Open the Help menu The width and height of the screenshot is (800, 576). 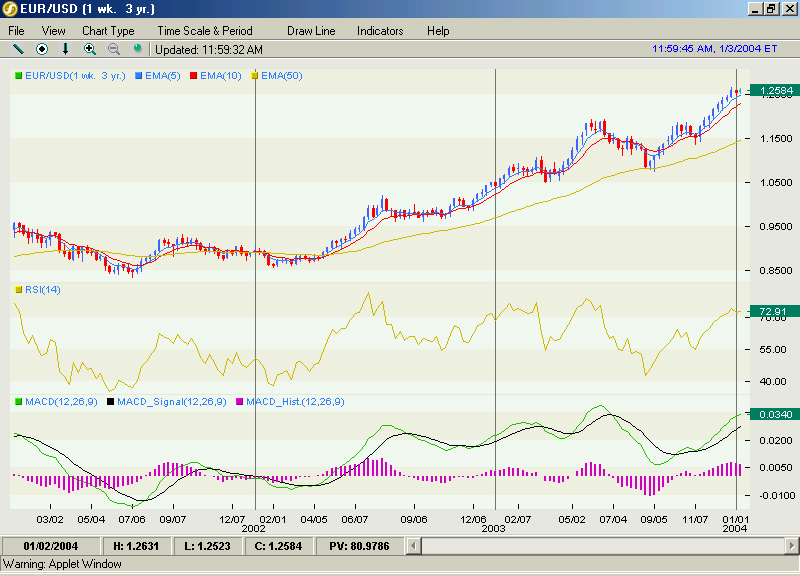(438, 31)
